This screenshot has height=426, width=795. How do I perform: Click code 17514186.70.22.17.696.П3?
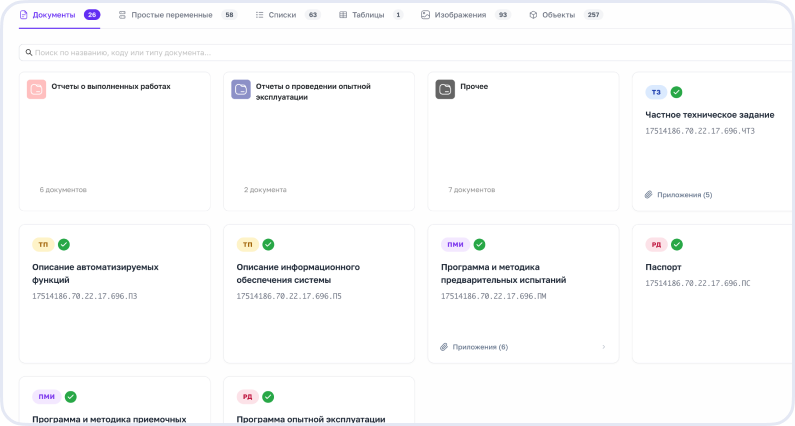pos(85,296)
